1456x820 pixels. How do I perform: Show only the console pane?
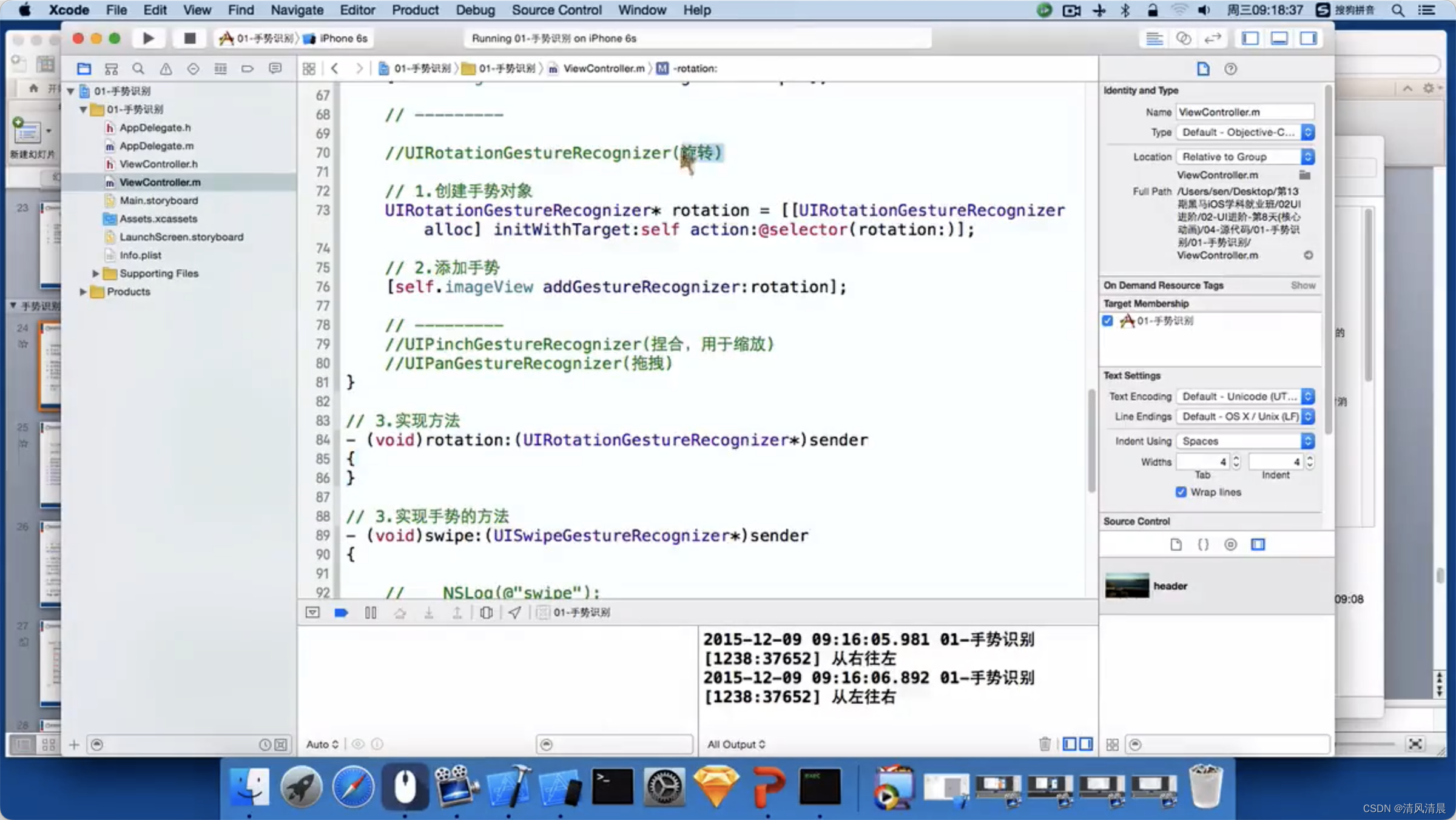[x=1086, y=744]
